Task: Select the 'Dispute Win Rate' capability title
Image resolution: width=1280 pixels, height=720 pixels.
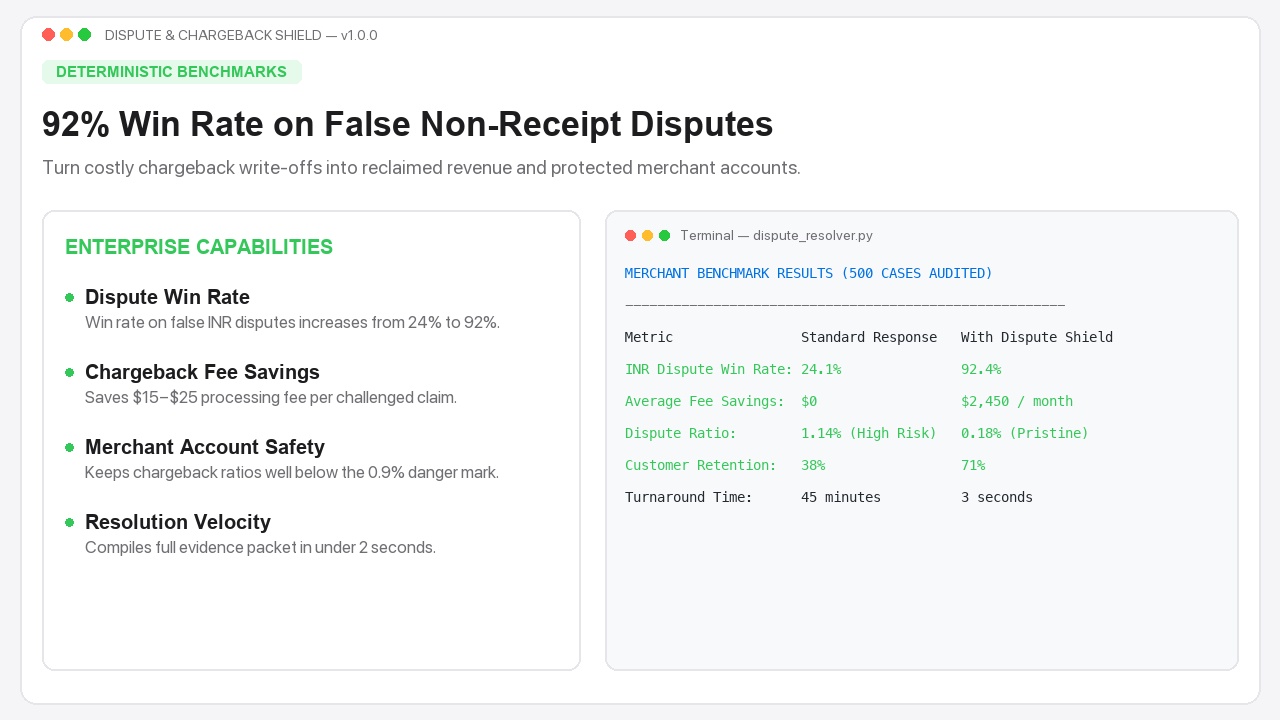Action: point(167,297)
